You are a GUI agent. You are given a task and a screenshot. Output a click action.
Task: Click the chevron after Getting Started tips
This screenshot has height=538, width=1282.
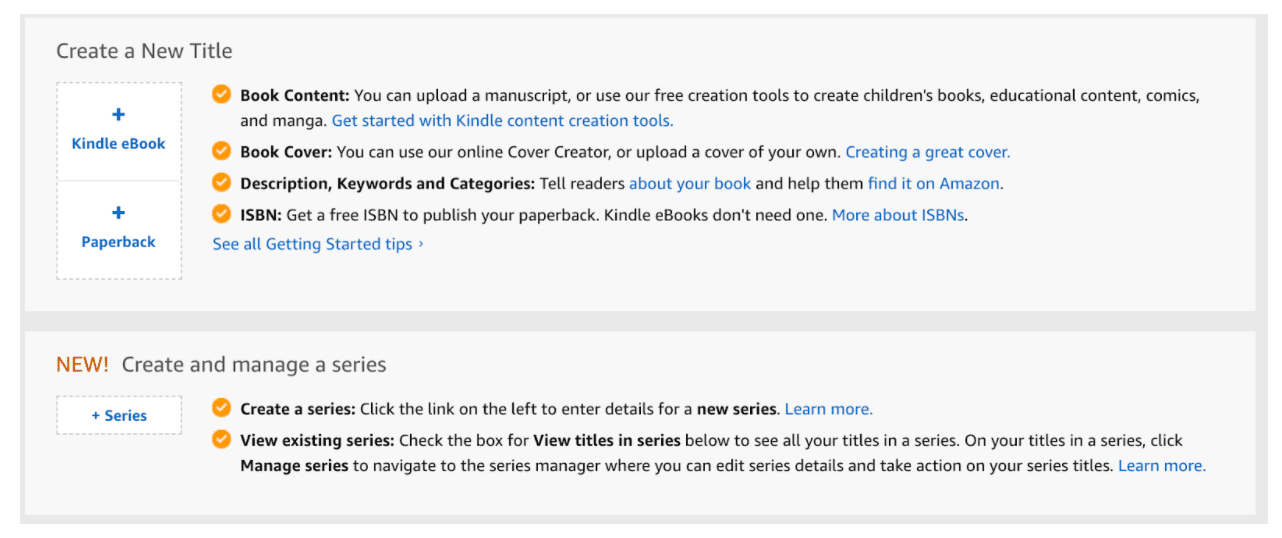(x=421, y=244)
